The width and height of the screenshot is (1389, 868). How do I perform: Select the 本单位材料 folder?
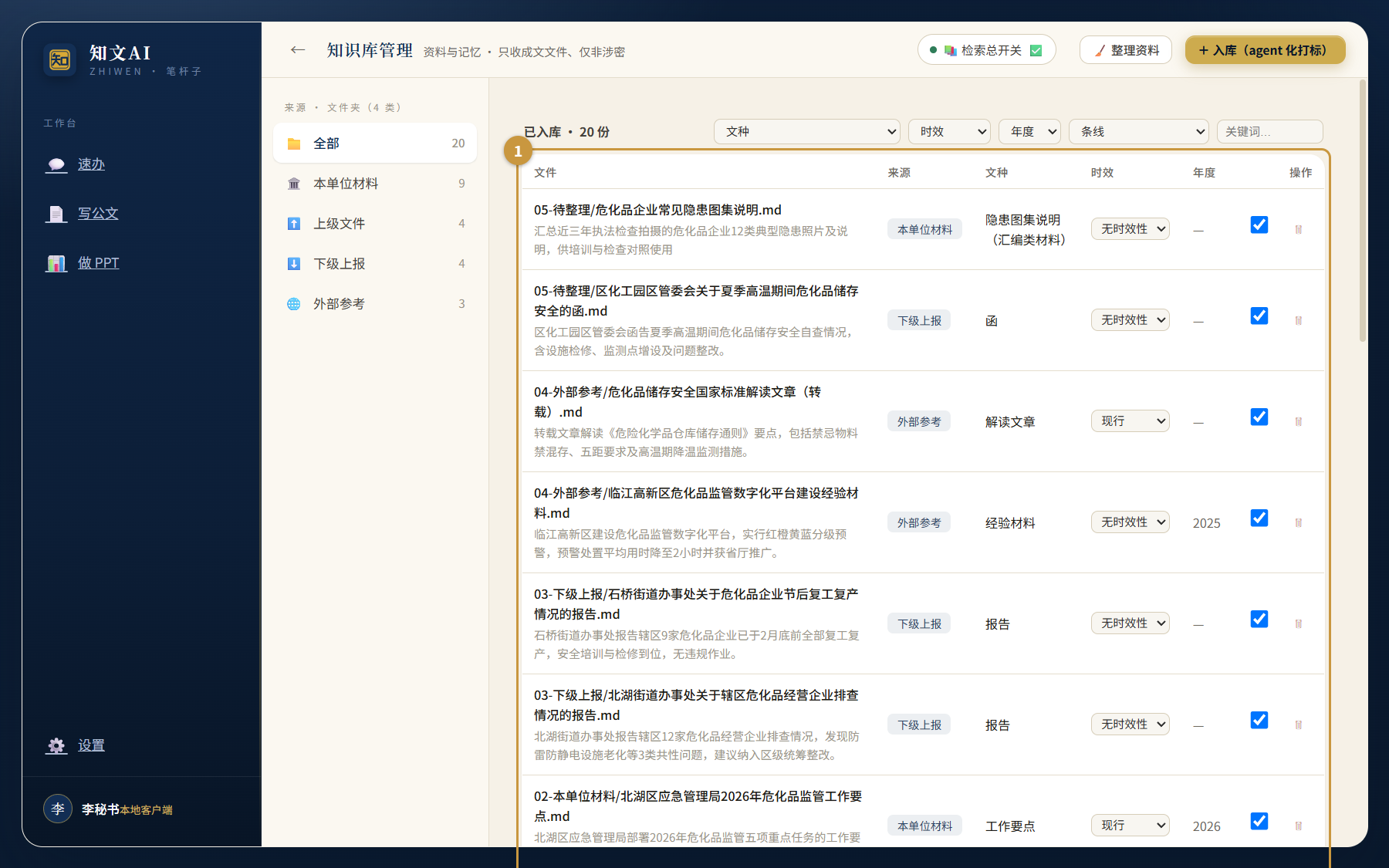(375, 184)
